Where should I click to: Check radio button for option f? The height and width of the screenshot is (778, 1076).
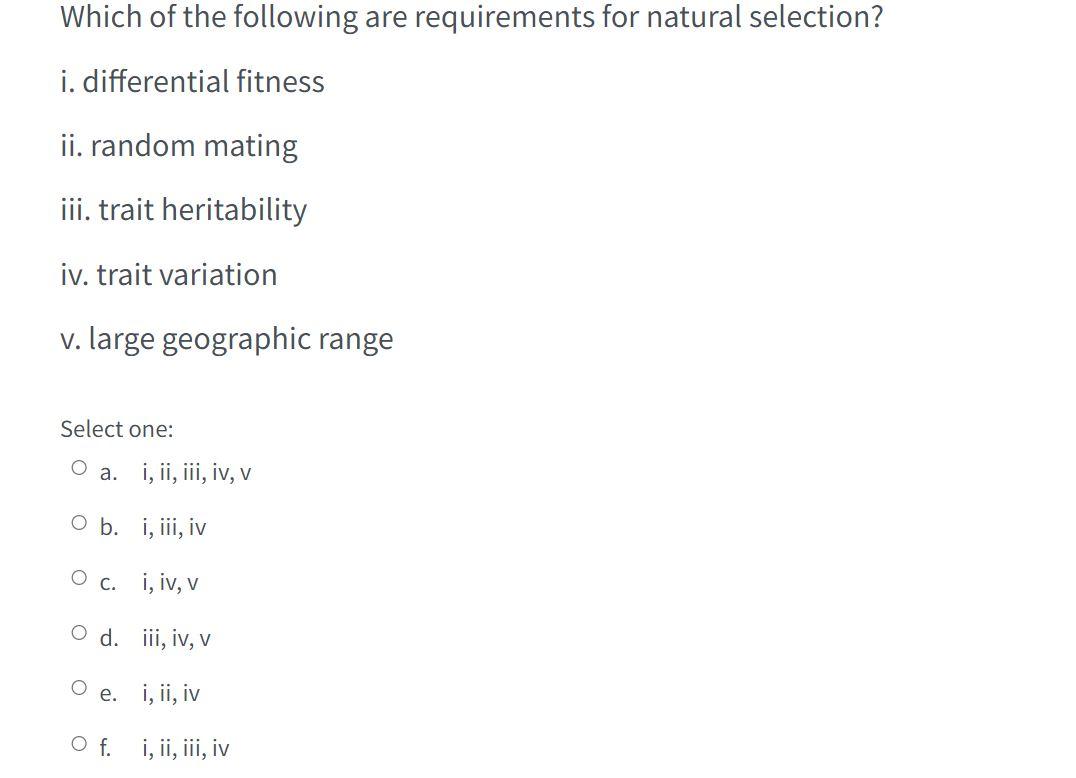click(x=80, y=743)
